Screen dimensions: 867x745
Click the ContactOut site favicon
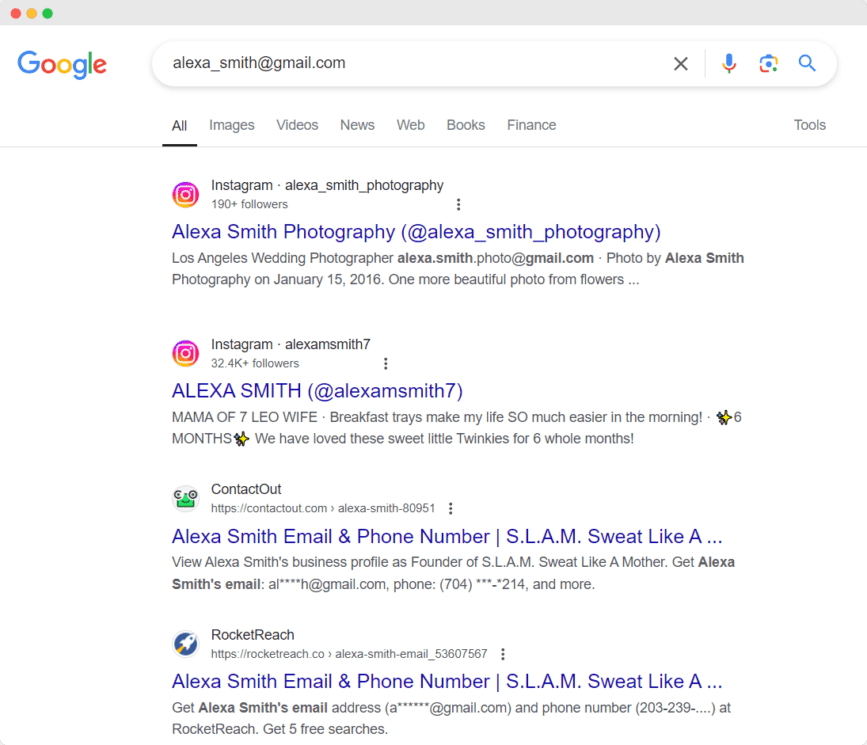[x=185, y=498]
